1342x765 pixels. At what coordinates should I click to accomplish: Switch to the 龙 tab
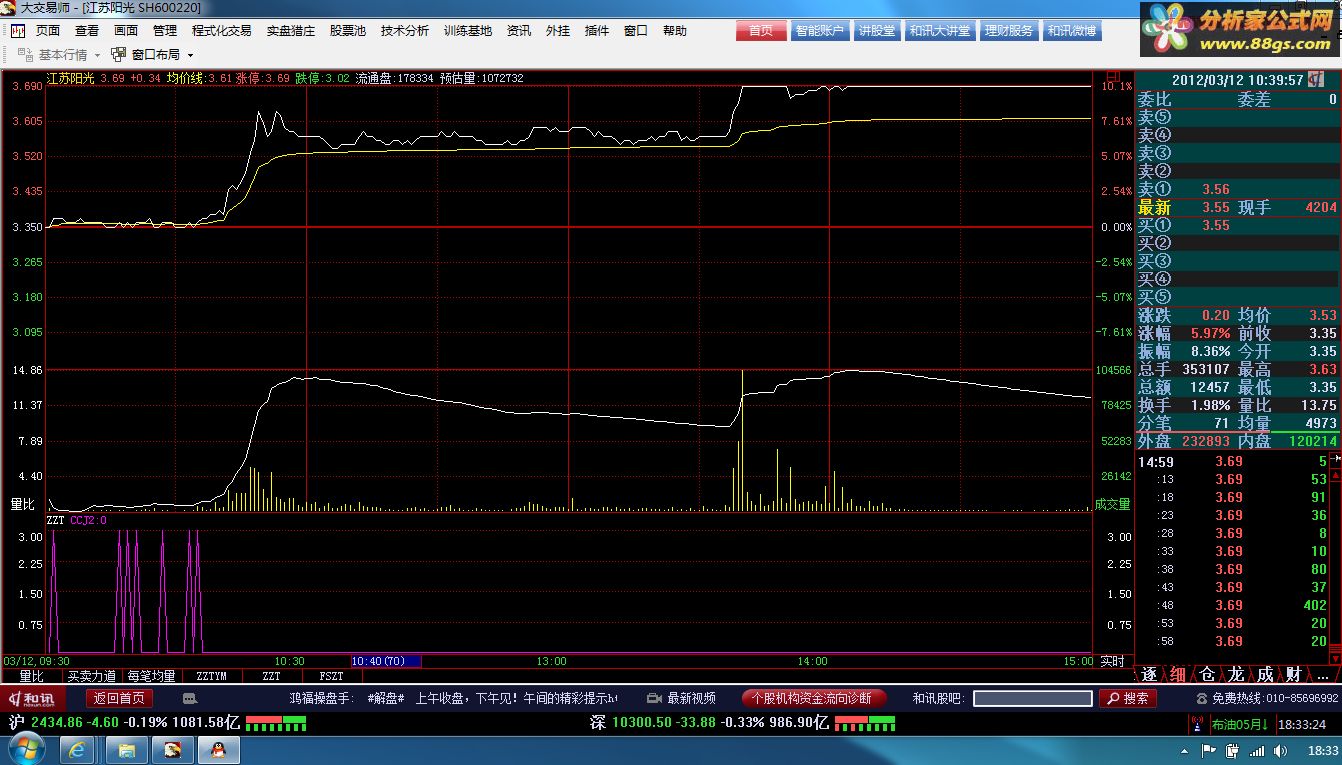click(x=1237, y=675)
